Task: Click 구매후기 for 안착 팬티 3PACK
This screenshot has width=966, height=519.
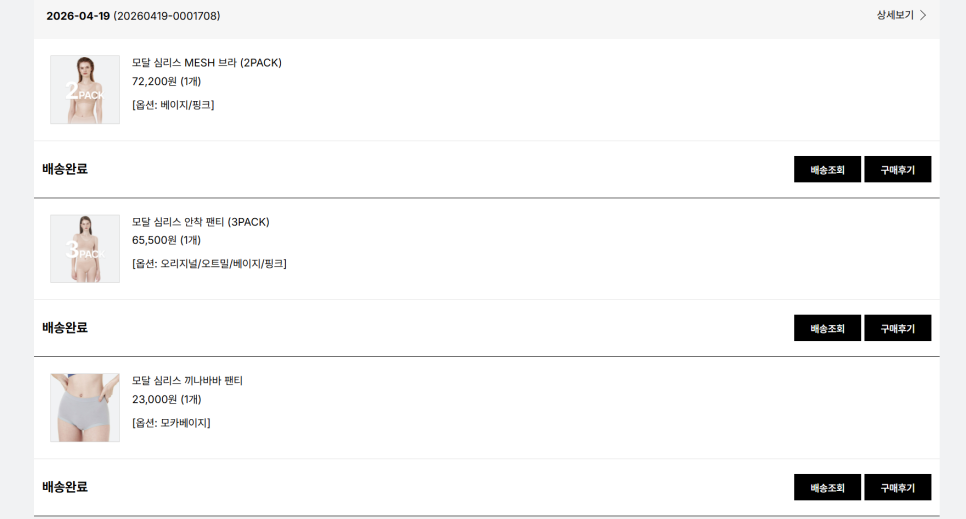Action: (898, 328)
